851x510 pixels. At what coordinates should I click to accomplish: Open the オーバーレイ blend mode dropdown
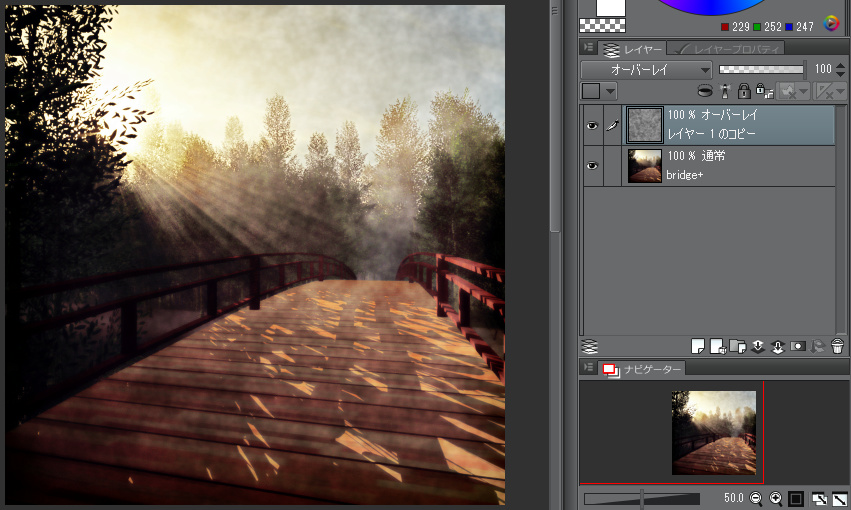click(x=646, y=70)
